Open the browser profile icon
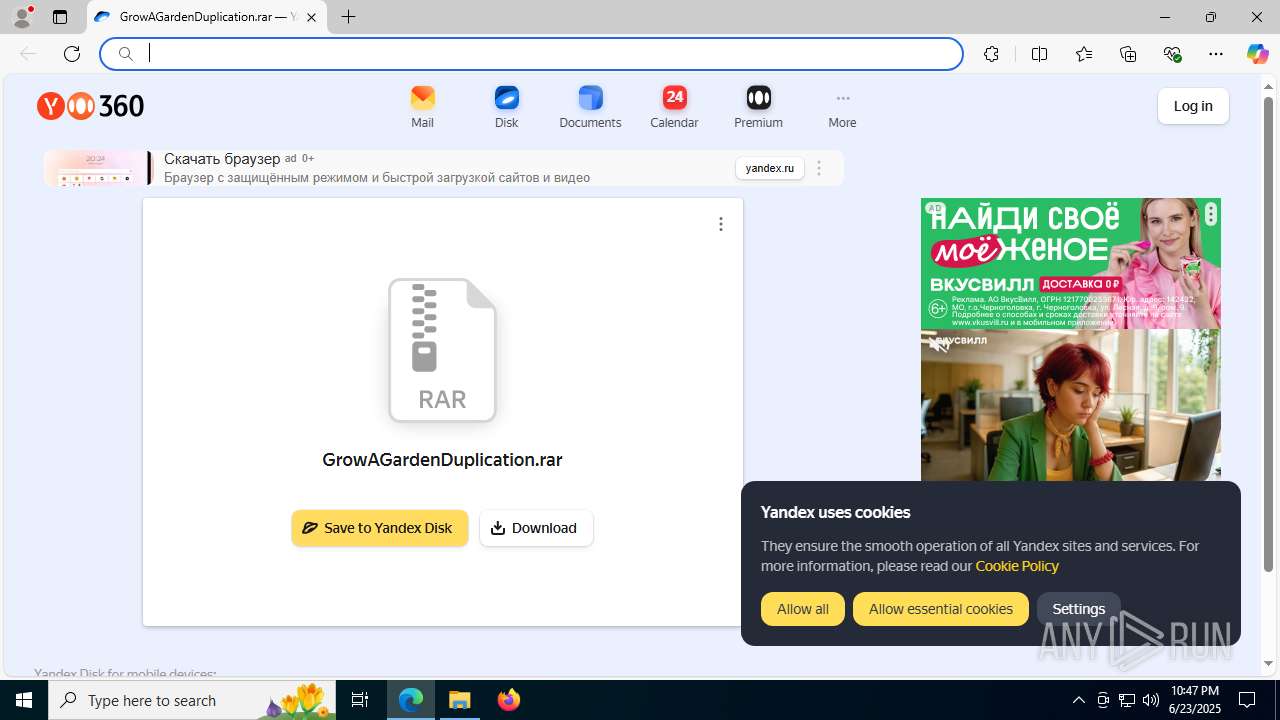The height and width of the screenshot is (720, 1280). click(x=22, y=17)
